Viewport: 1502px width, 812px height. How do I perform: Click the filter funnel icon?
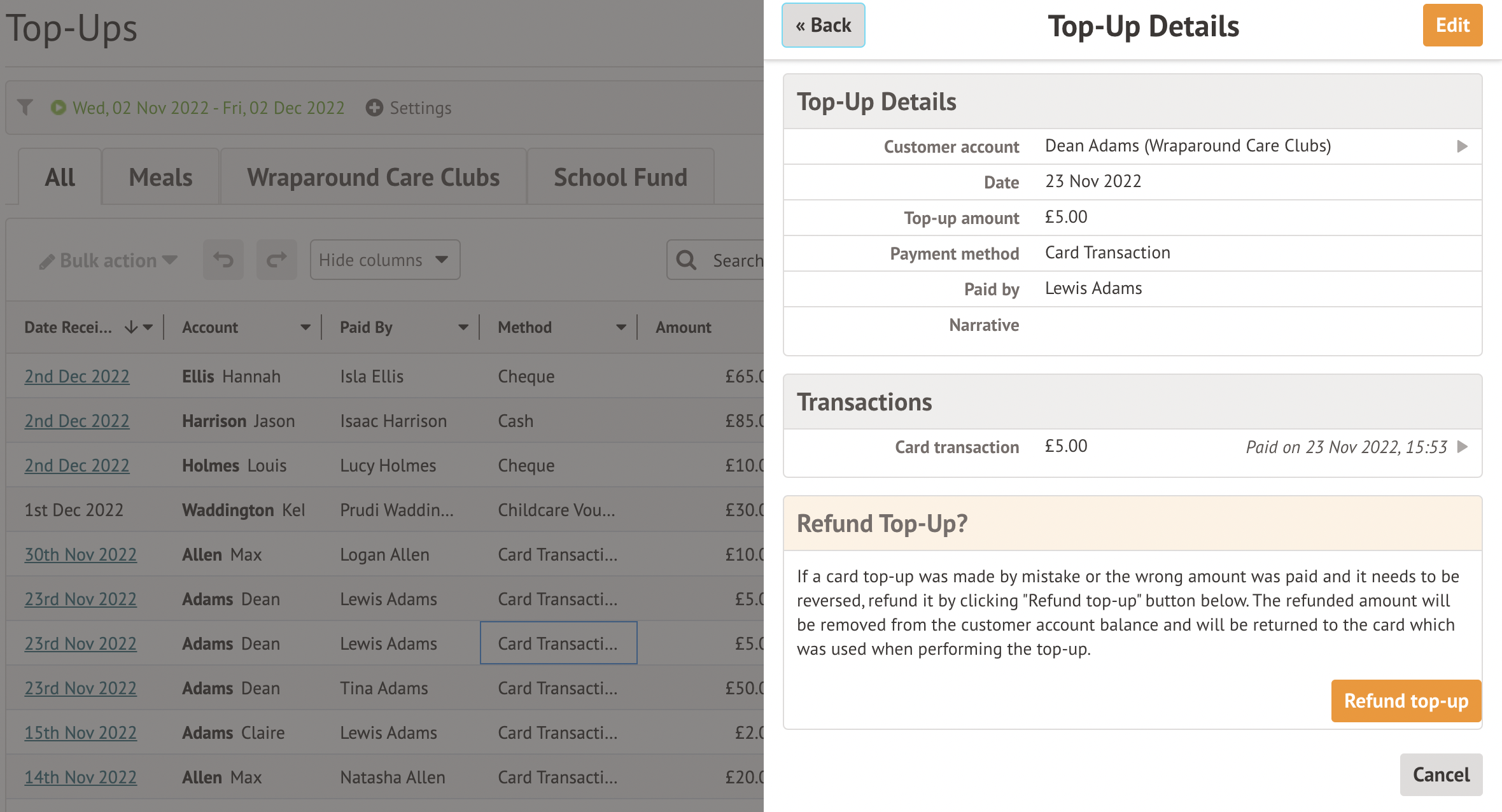[x=25, y=107]
